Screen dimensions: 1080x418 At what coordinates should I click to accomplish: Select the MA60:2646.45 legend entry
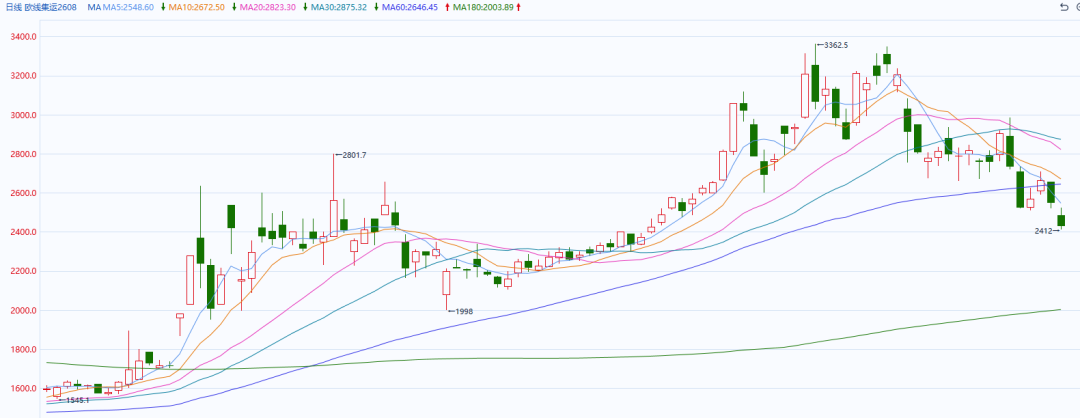(x=410, y=7)
